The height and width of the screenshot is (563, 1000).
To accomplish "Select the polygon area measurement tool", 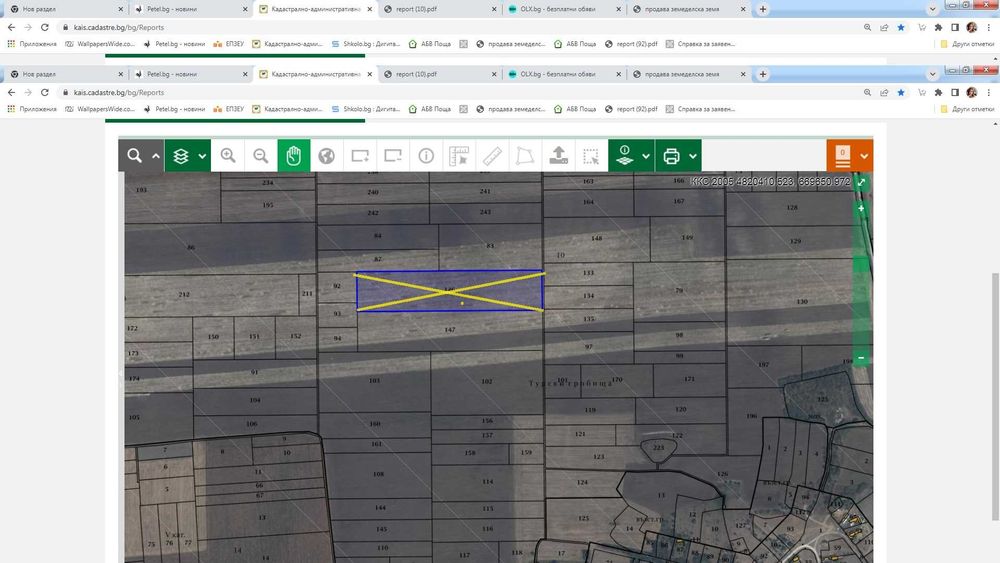I will [526, 156].
